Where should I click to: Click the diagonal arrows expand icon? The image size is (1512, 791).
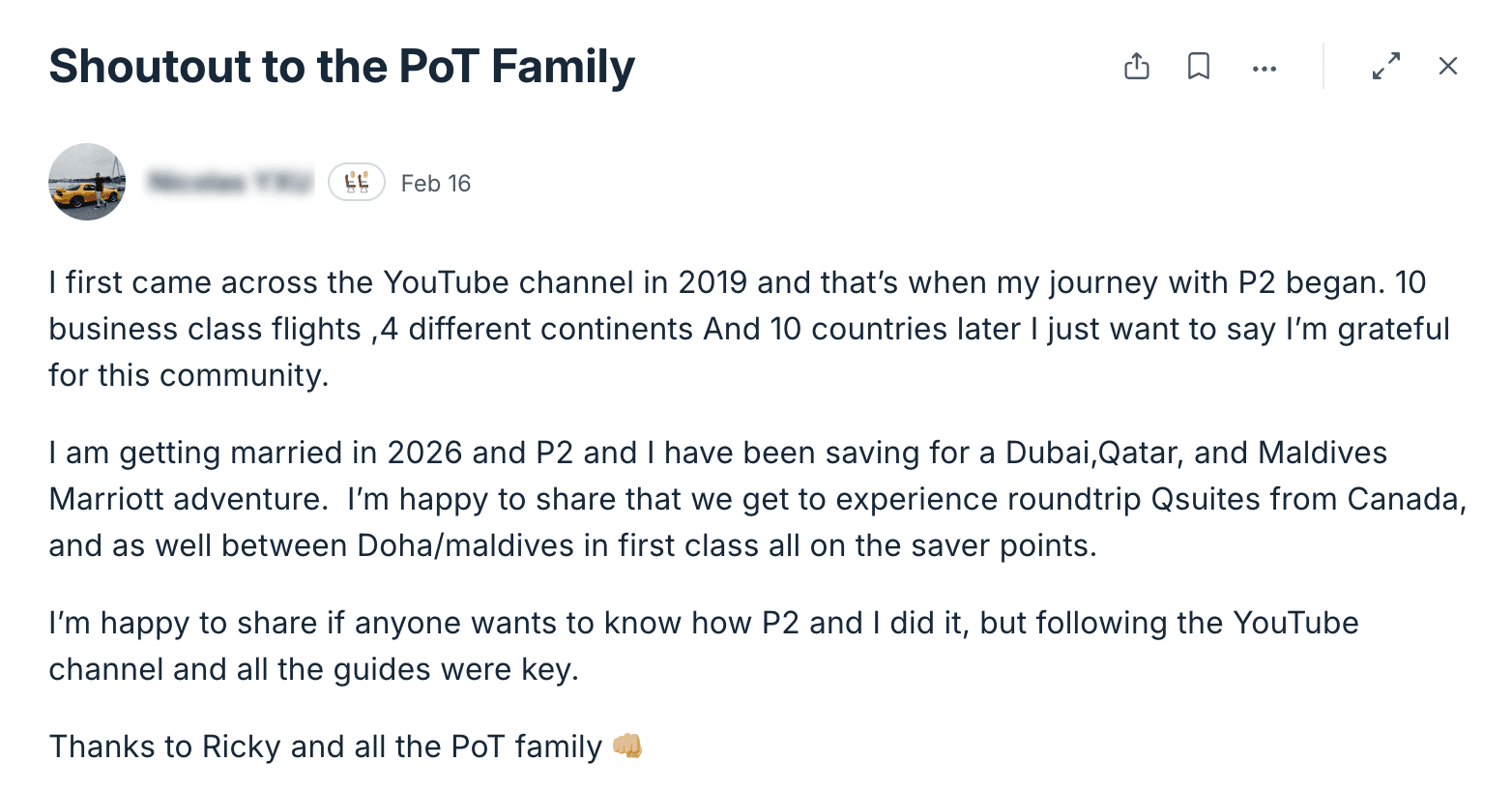pos(1386,66)
